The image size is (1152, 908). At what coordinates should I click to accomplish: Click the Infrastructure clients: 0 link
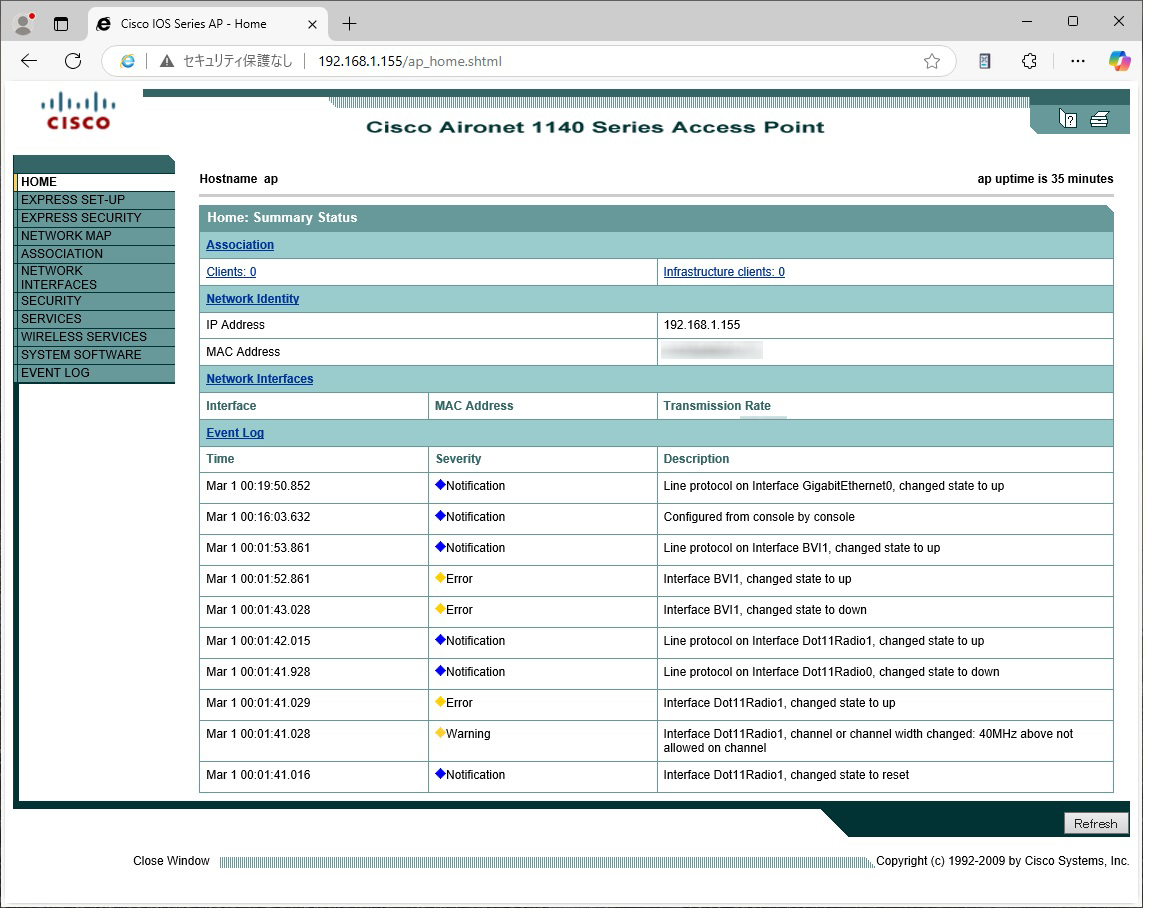click(724, 272)
